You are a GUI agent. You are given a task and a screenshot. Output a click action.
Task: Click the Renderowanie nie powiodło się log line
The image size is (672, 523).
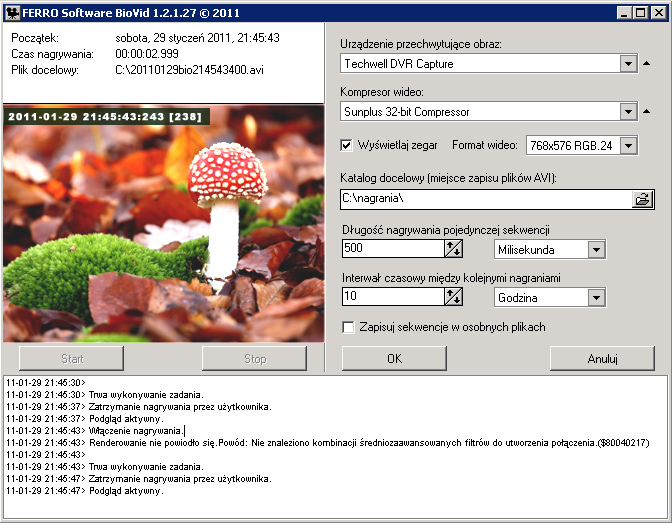tap(328, 443)
